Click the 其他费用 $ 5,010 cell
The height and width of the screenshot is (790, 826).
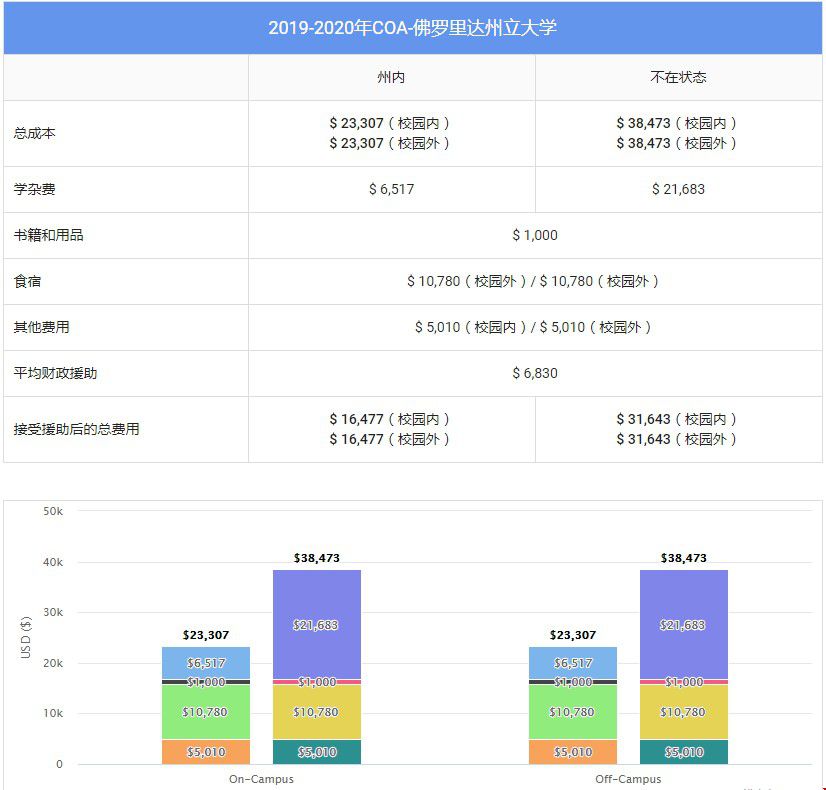[535, 327]
